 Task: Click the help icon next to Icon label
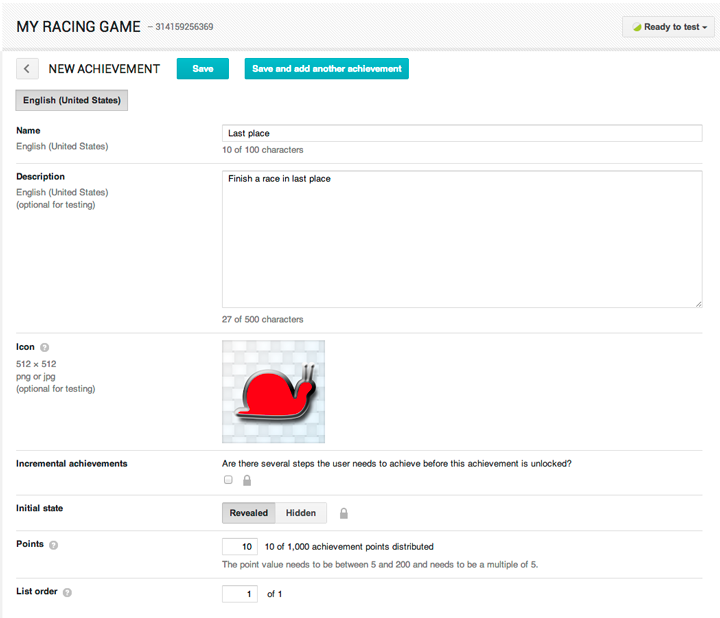(x=45, y=348)
